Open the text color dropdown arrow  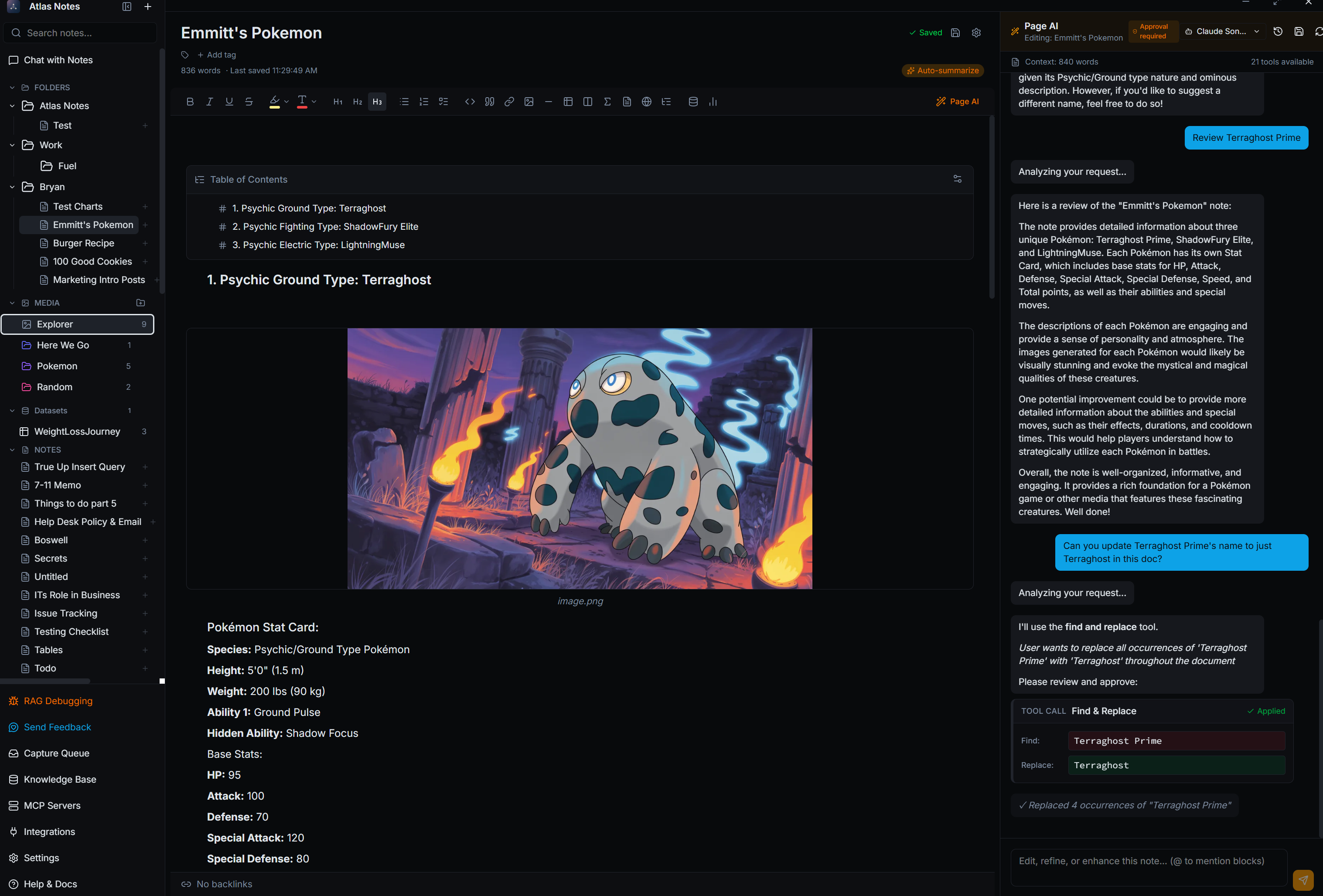[313, 101]
